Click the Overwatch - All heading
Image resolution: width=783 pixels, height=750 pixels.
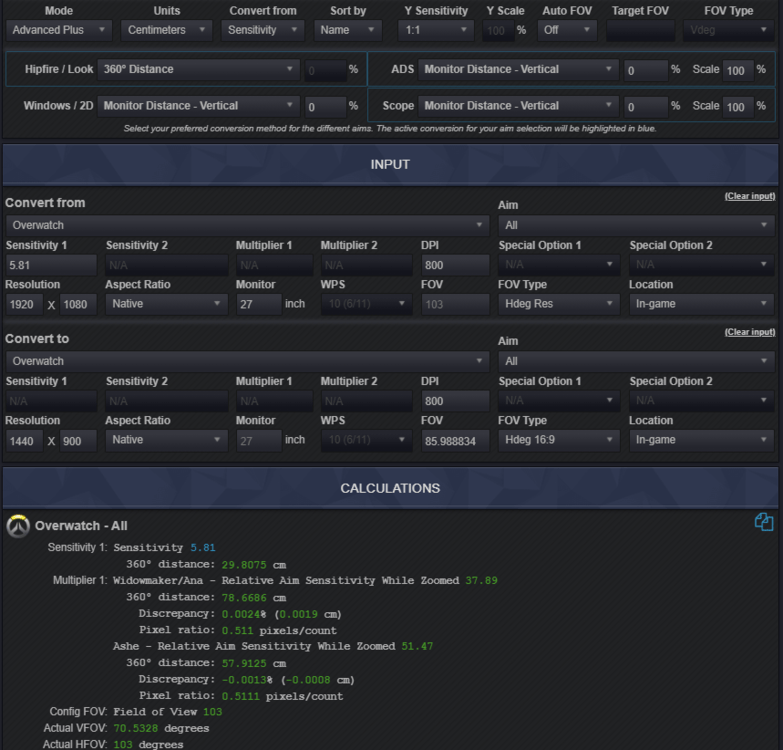click(81, 526)
